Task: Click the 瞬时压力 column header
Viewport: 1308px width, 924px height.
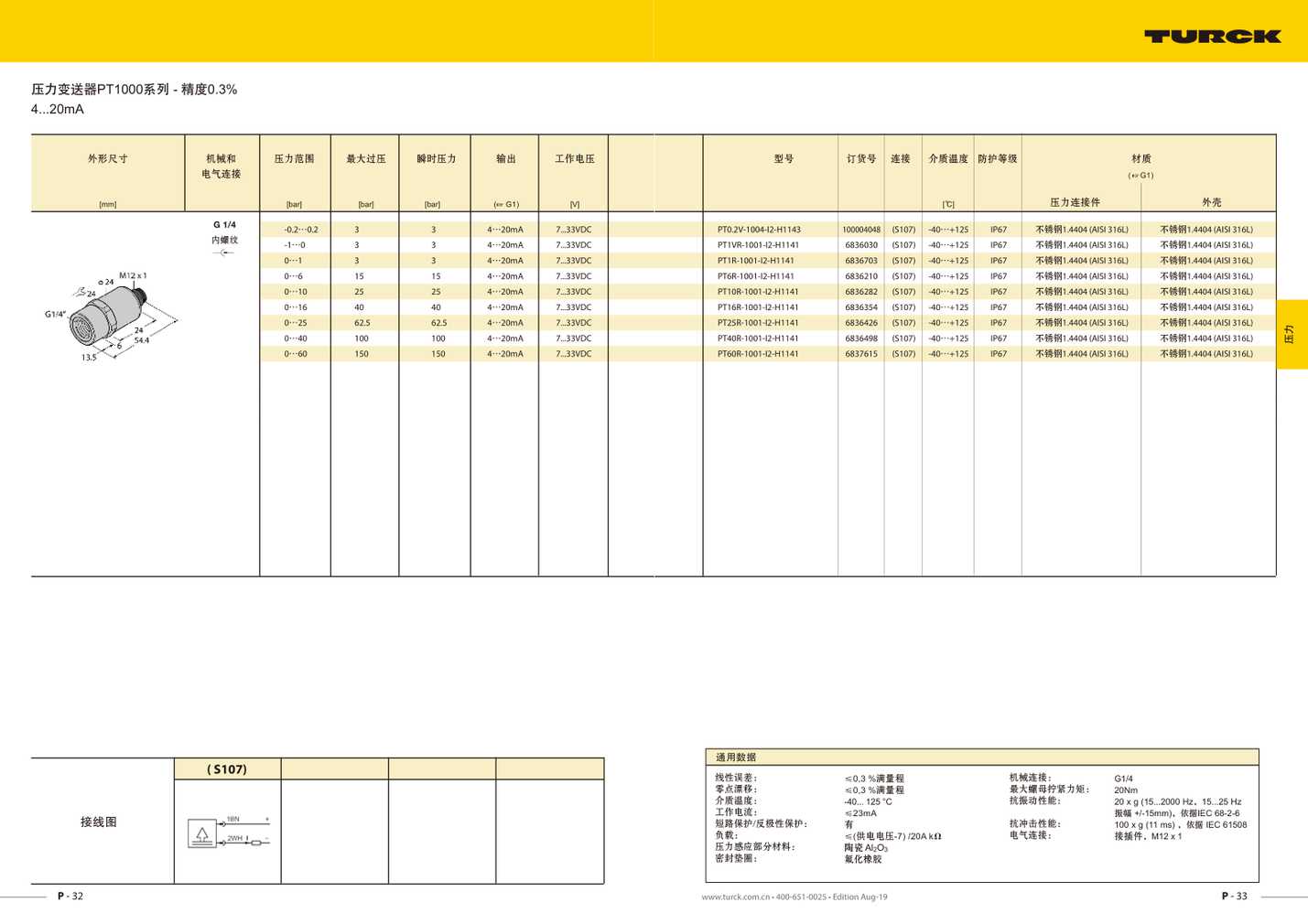Action: point(437,158)
